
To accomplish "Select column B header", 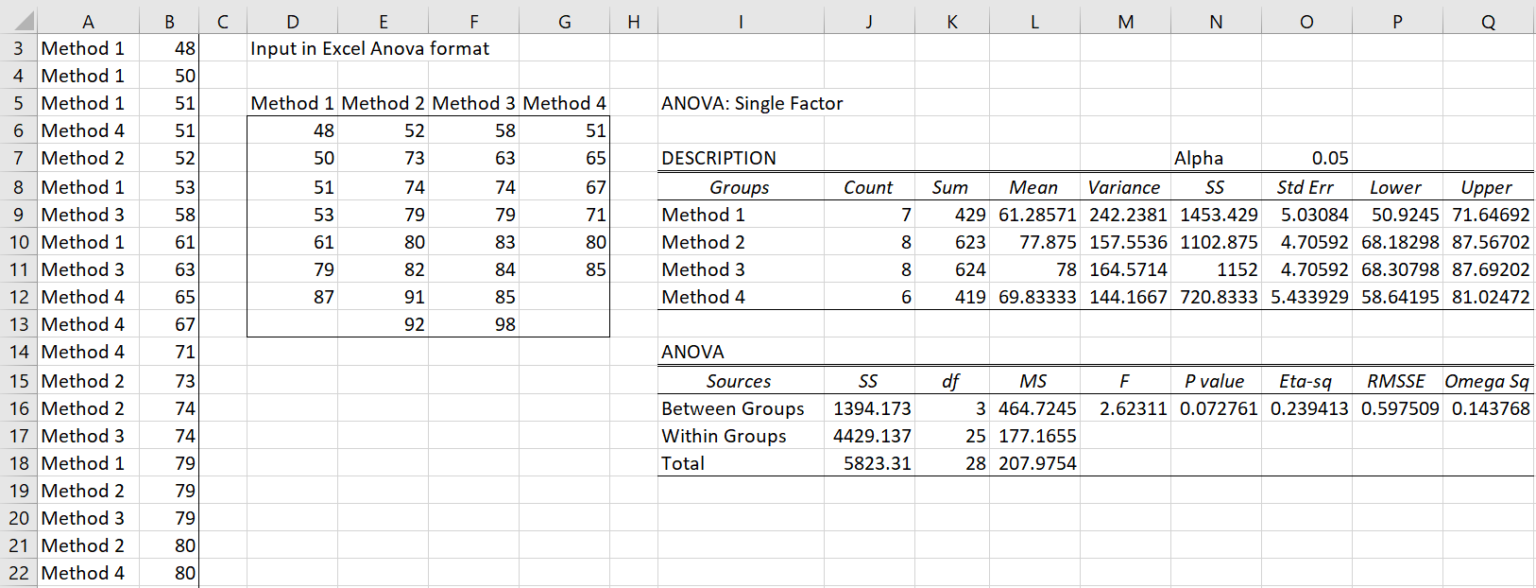I will pos(169,19).
